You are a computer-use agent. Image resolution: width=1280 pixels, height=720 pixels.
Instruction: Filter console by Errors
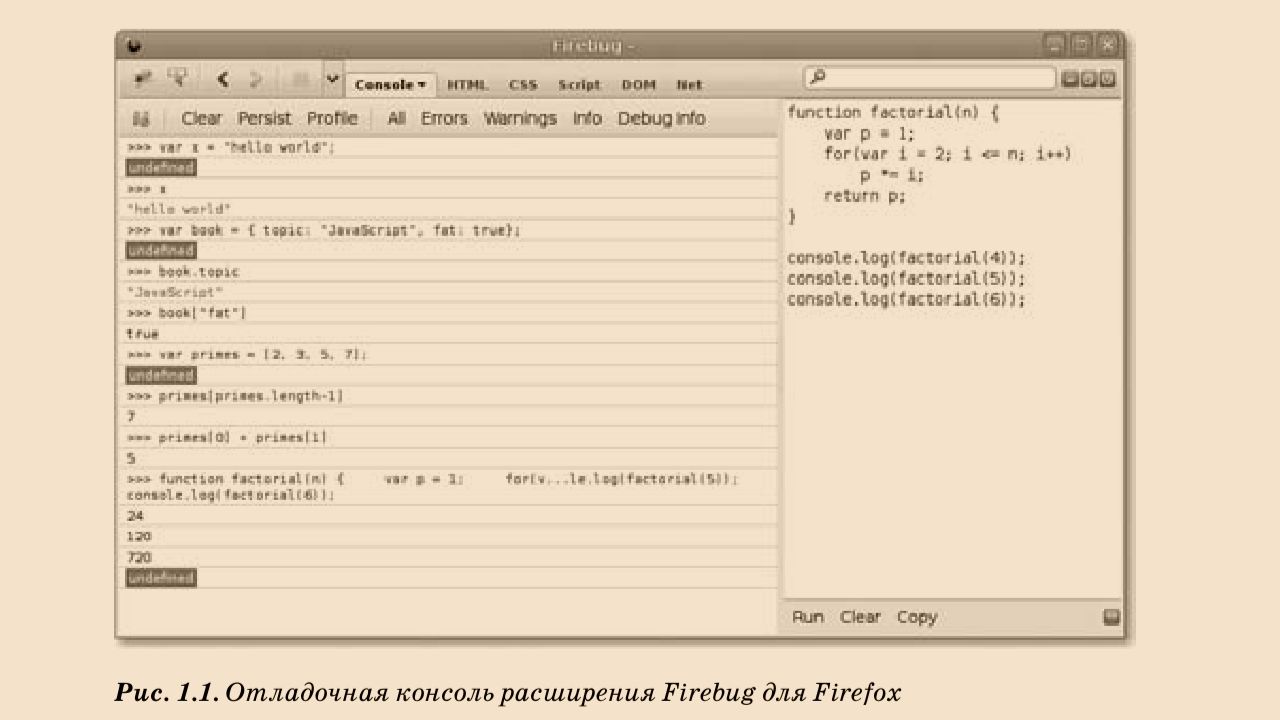(x=444, y=118)
